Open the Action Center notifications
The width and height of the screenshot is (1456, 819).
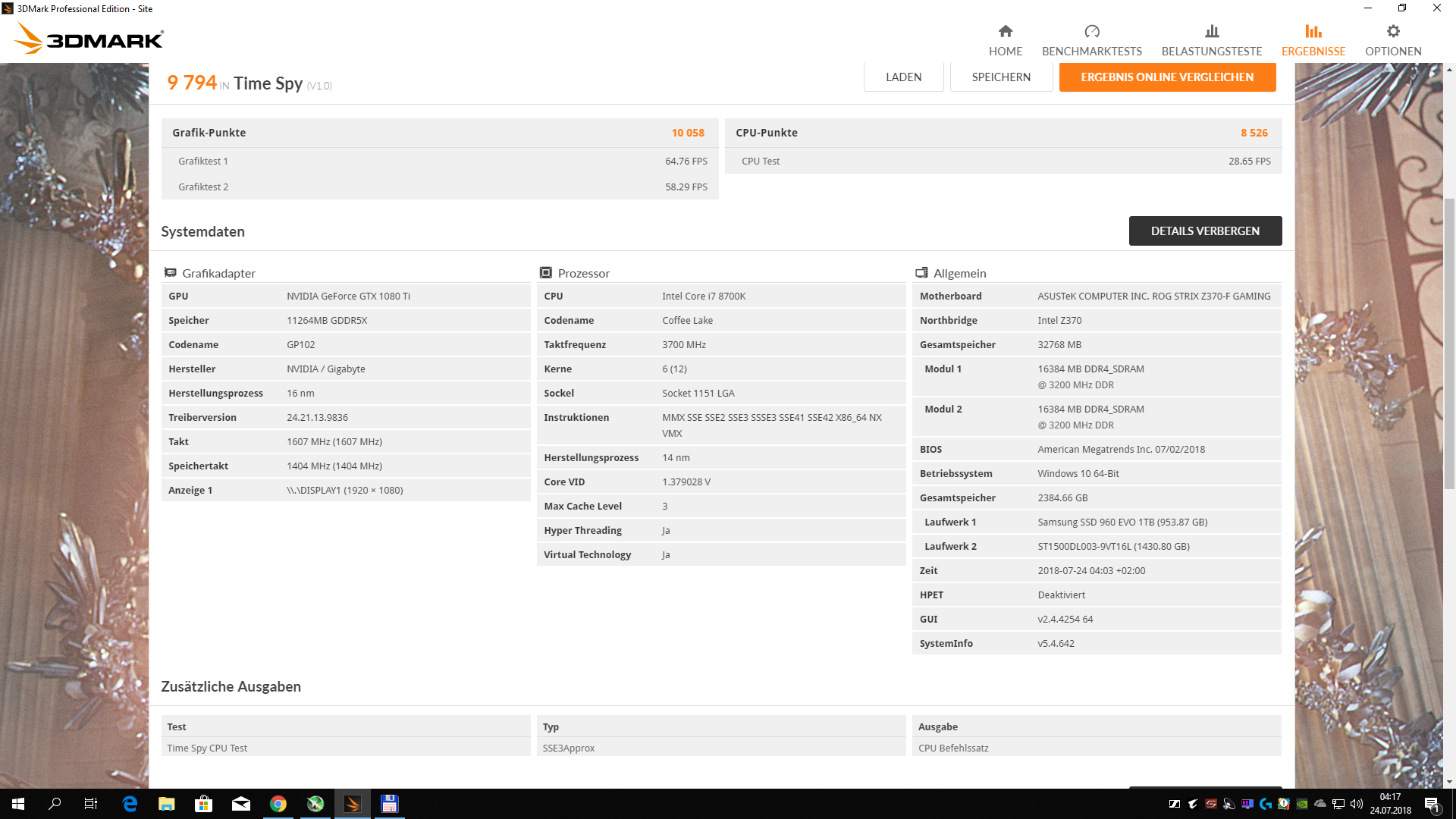pos(1432,804)
